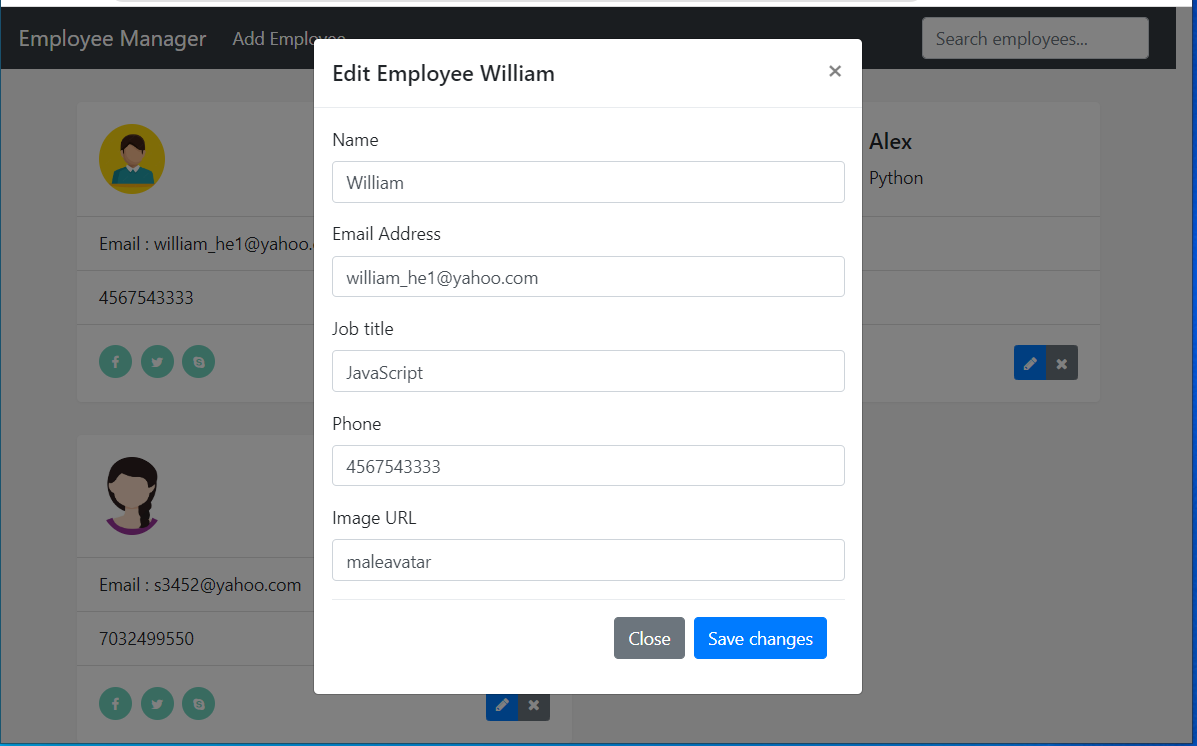Select the Email Address field in the modal
Screen dimensions: 1197x746
pyautogui.click(x=588, y=276)
